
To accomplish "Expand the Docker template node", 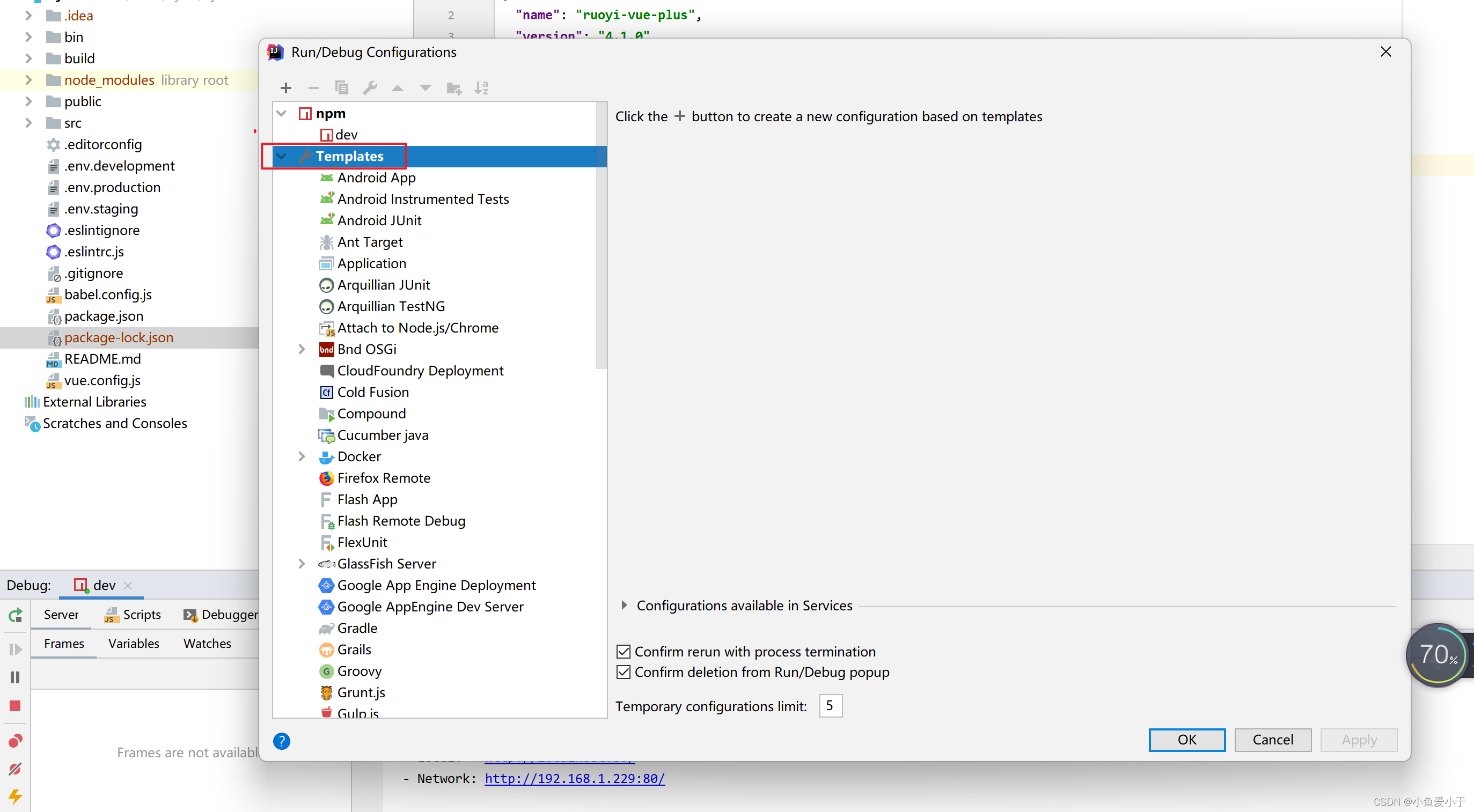I will [302, 456].
